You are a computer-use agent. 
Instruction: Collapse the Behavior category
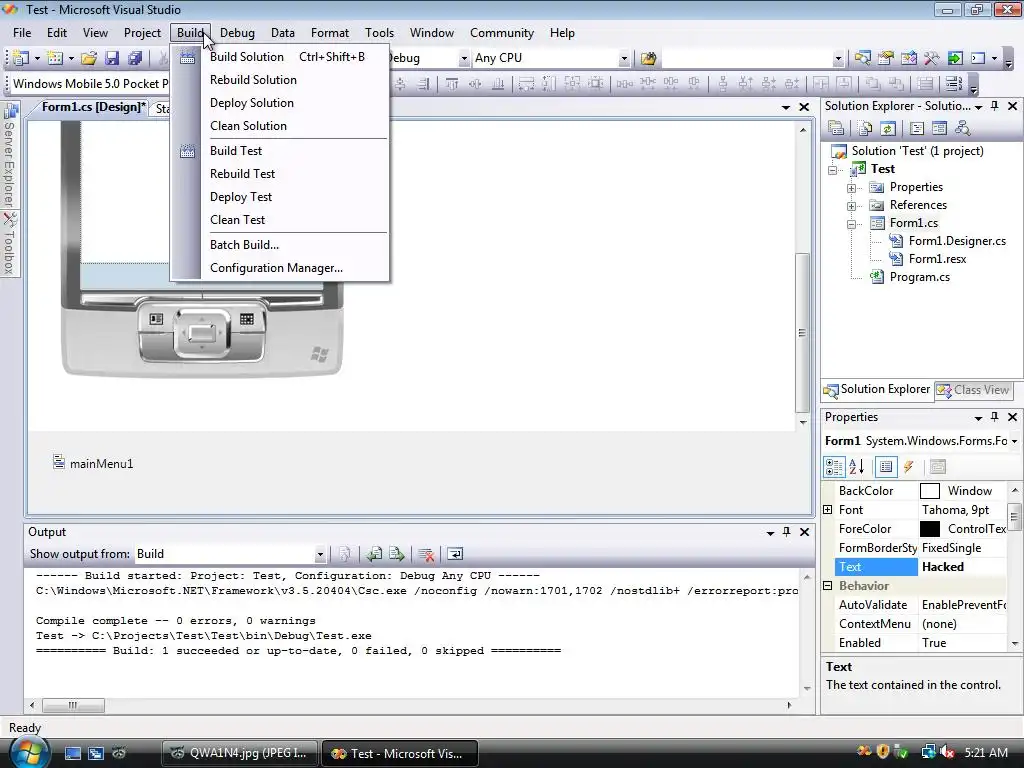click(828, 586)
